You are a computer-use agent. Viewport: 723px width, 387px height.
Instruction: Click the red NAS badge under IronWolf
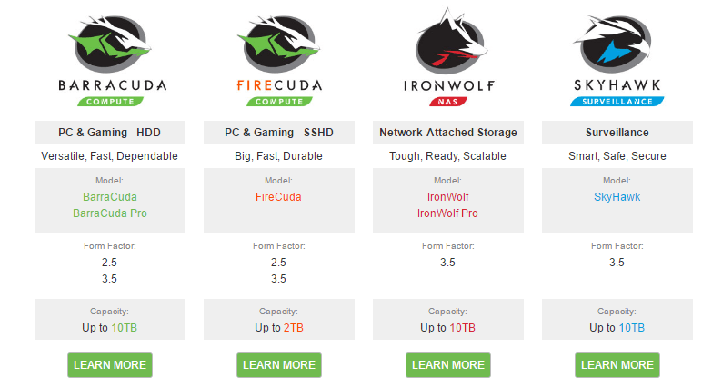click(448, 101)
